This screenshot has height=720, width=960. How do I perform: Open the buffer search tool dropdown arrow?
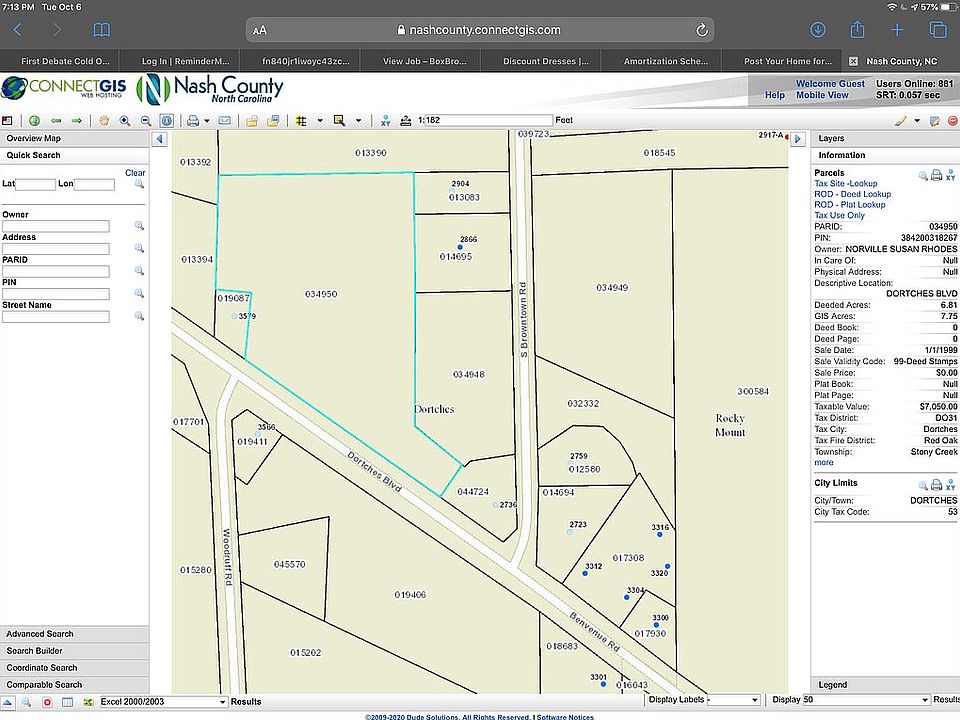click(359, 121)
